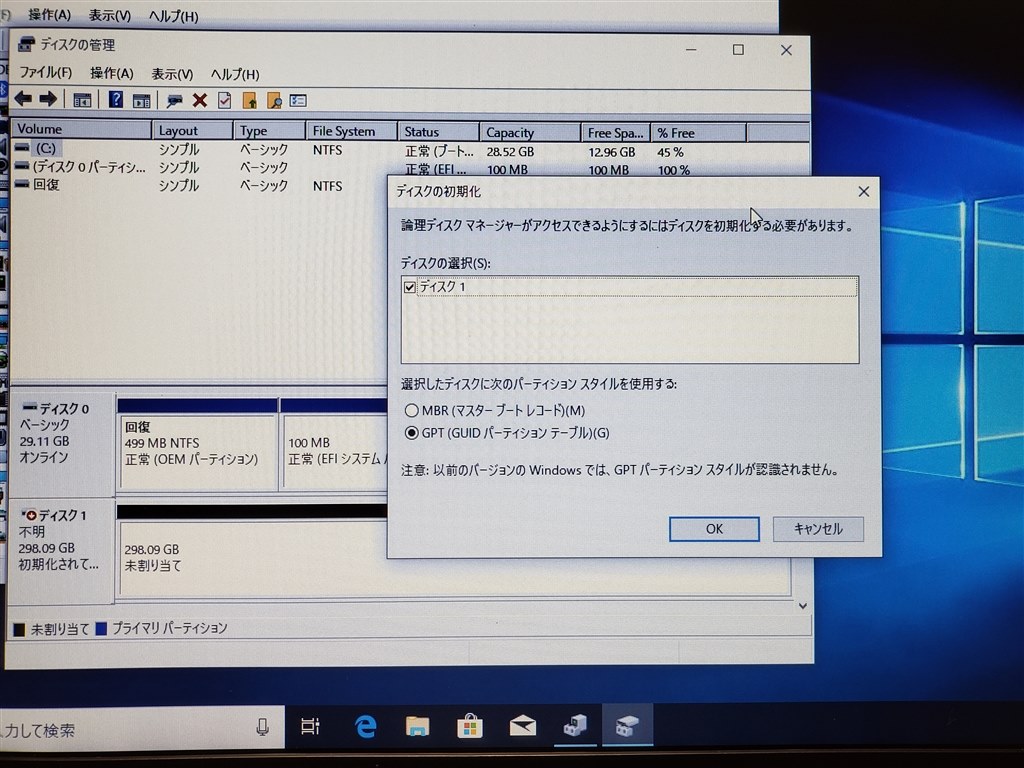Confirm disk initialization with OK

714,529
